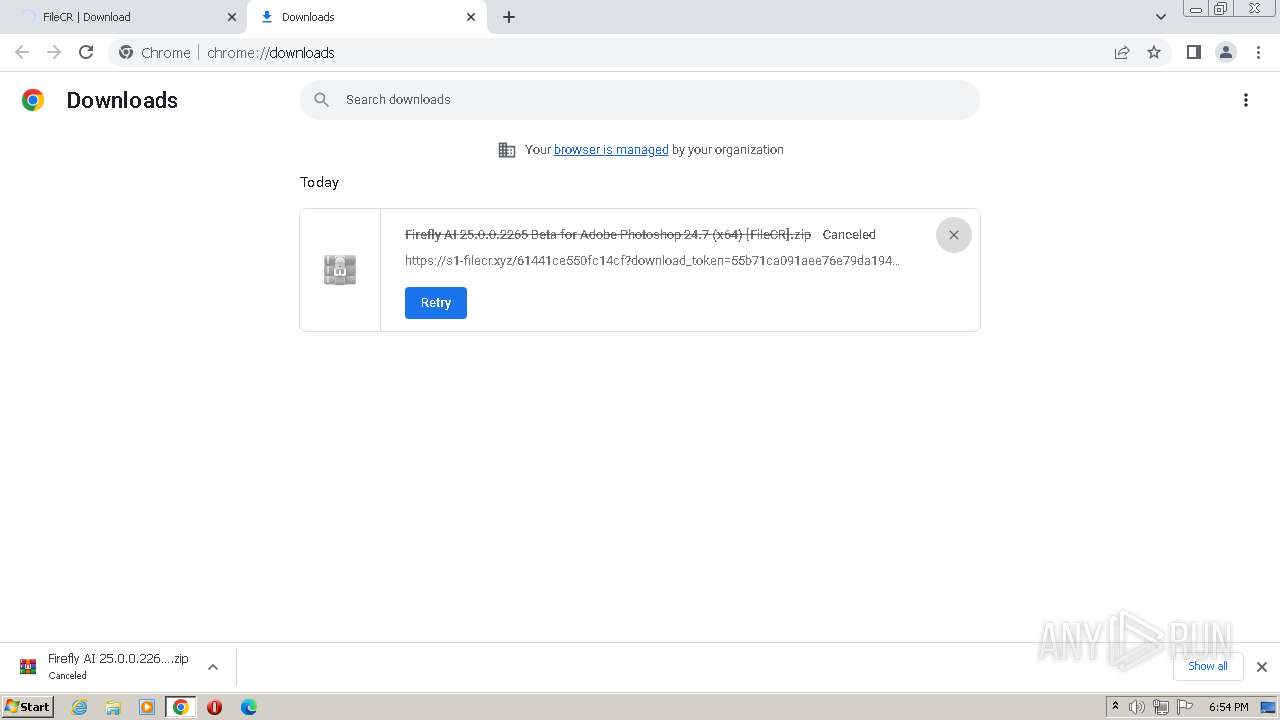Open the side panel icon

tap(1193, 52)
